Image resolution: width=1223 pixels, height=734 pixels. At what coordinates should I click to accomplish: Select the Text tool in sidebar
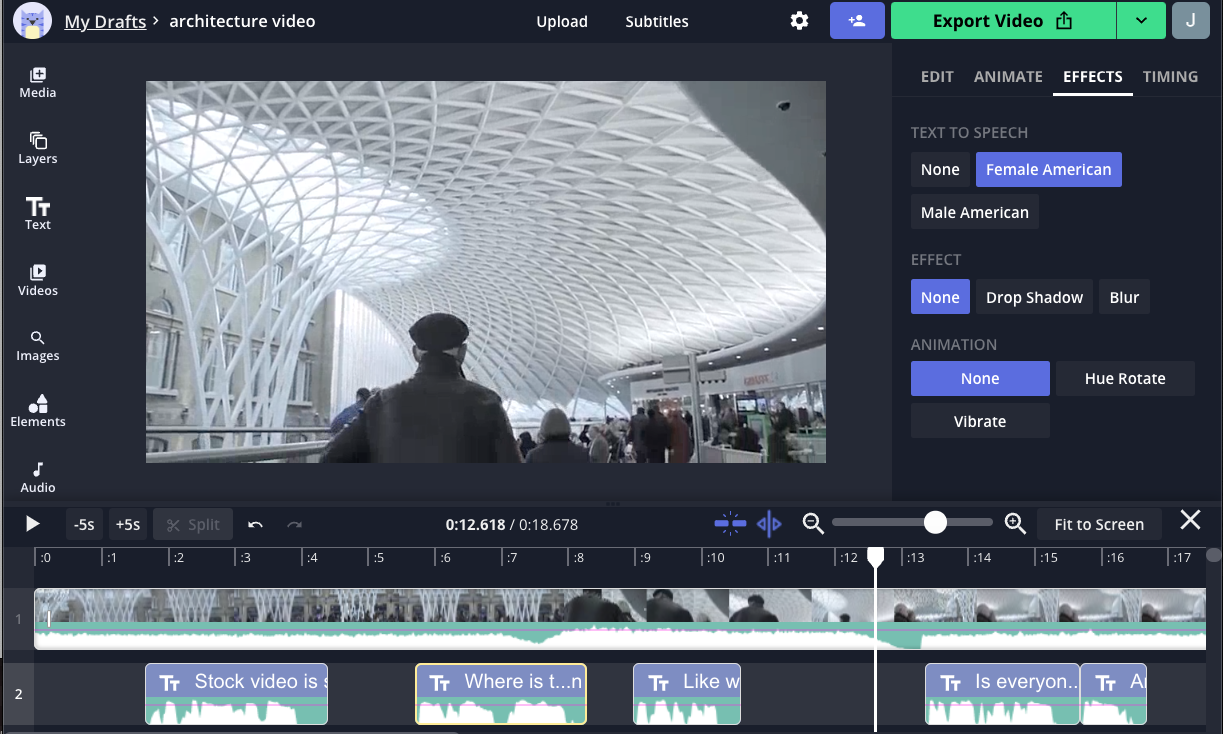[x=38, y=213]
